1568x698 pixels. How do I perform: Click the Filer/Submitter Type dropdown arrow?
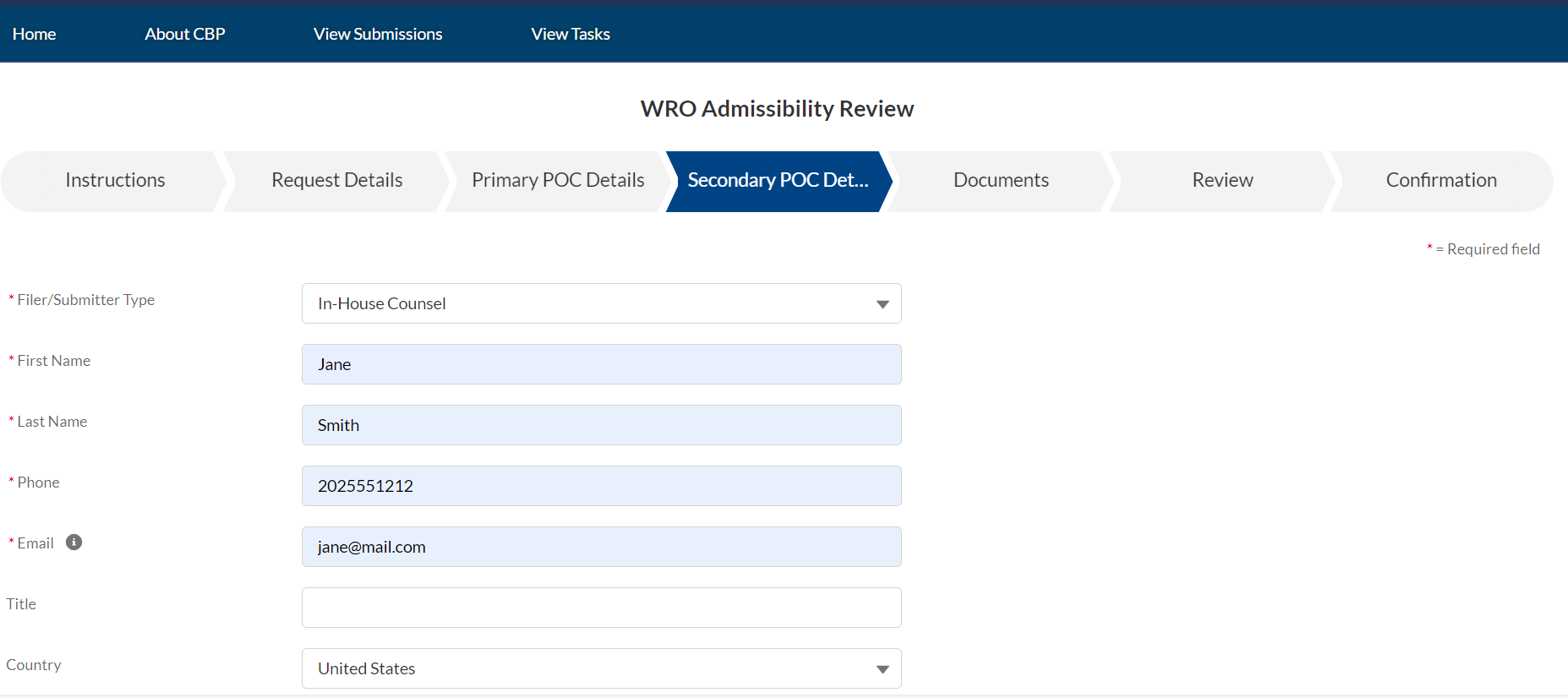point(882,304)
